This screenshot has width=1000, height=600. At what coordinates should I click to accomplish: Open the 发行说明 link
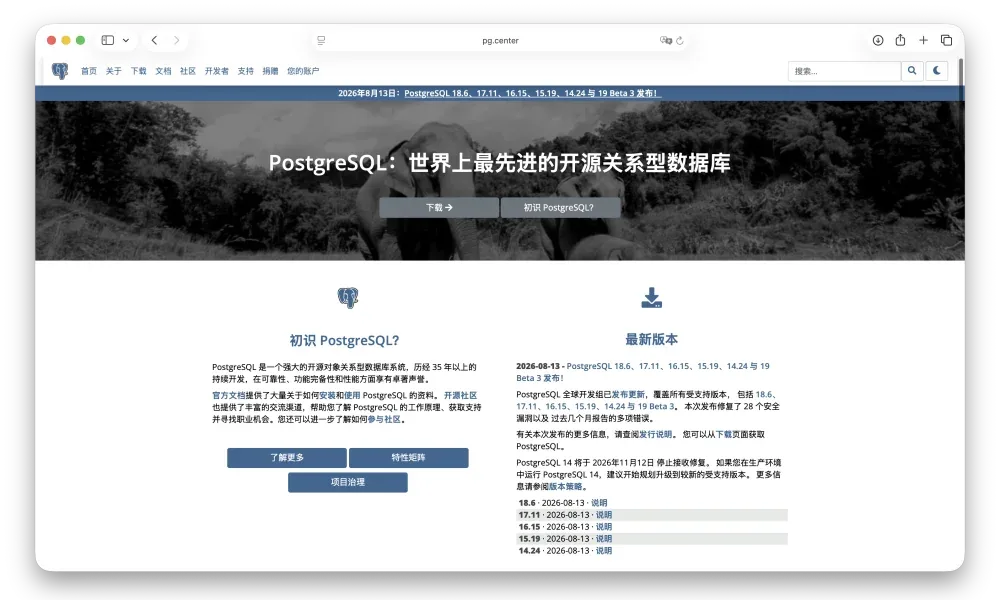tap(656, 434)
